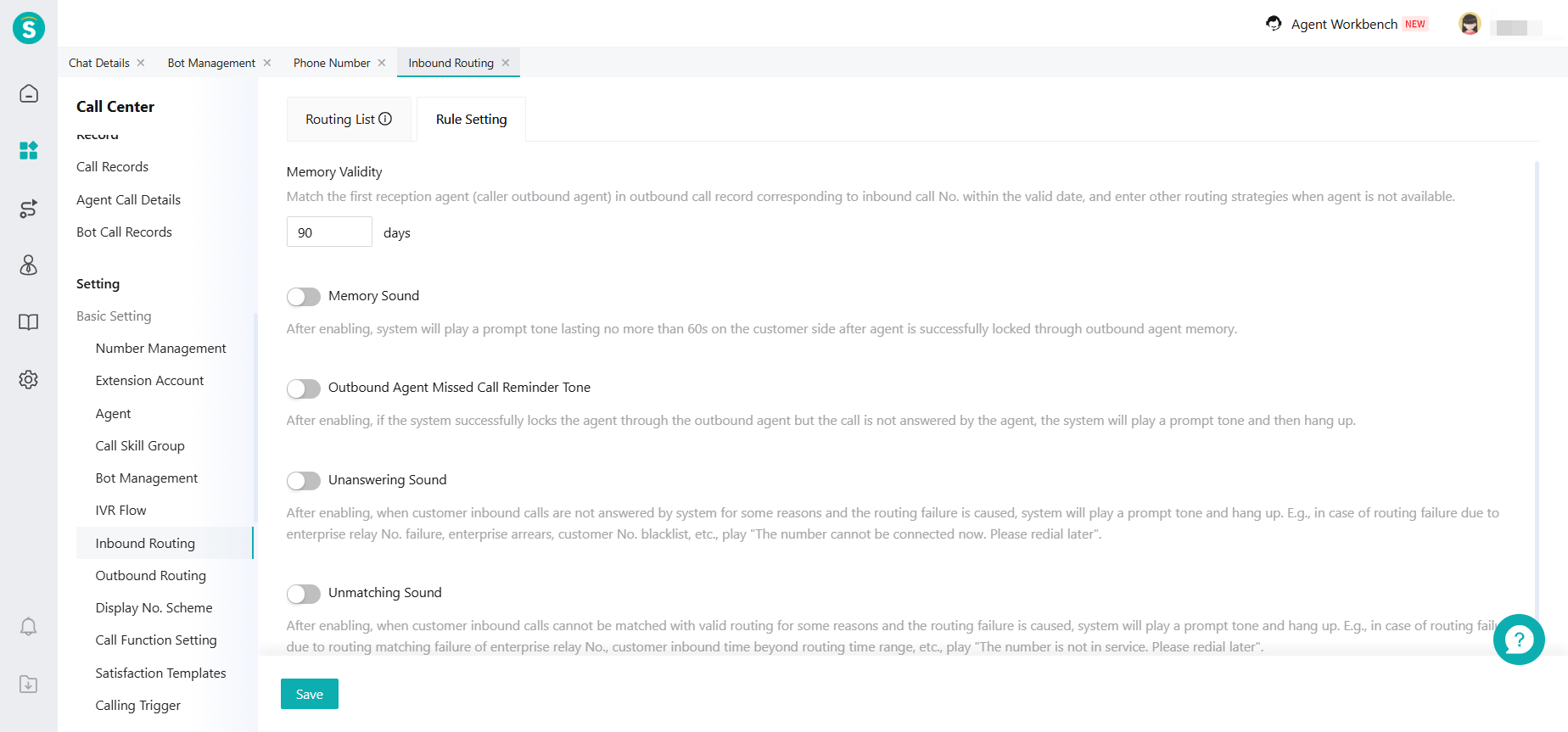Click the round help question mark button

click(1518, 640)
